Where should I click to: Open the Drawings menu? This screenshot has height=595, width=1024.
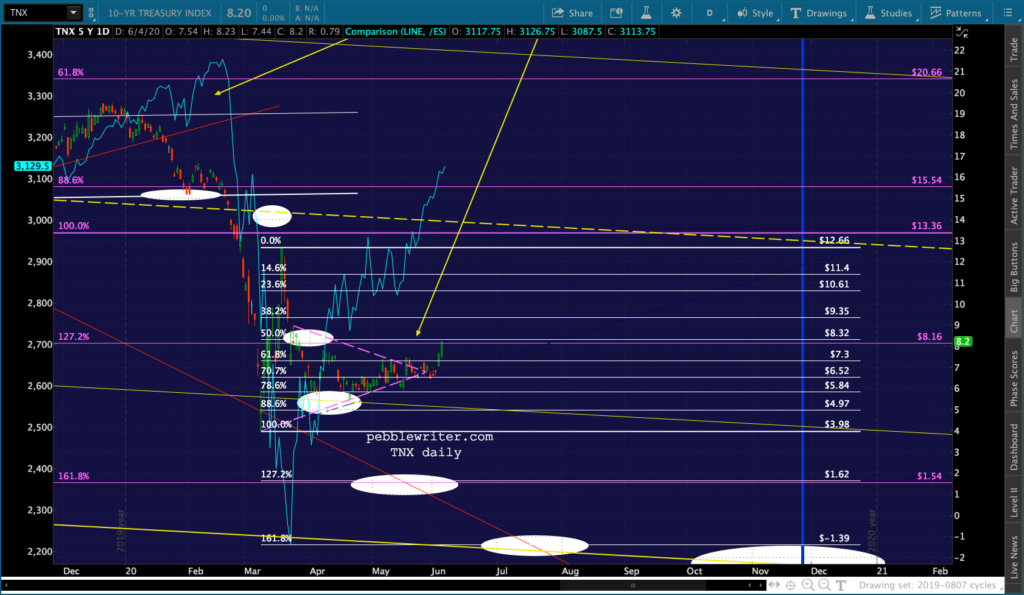click(x=819, y=13)
